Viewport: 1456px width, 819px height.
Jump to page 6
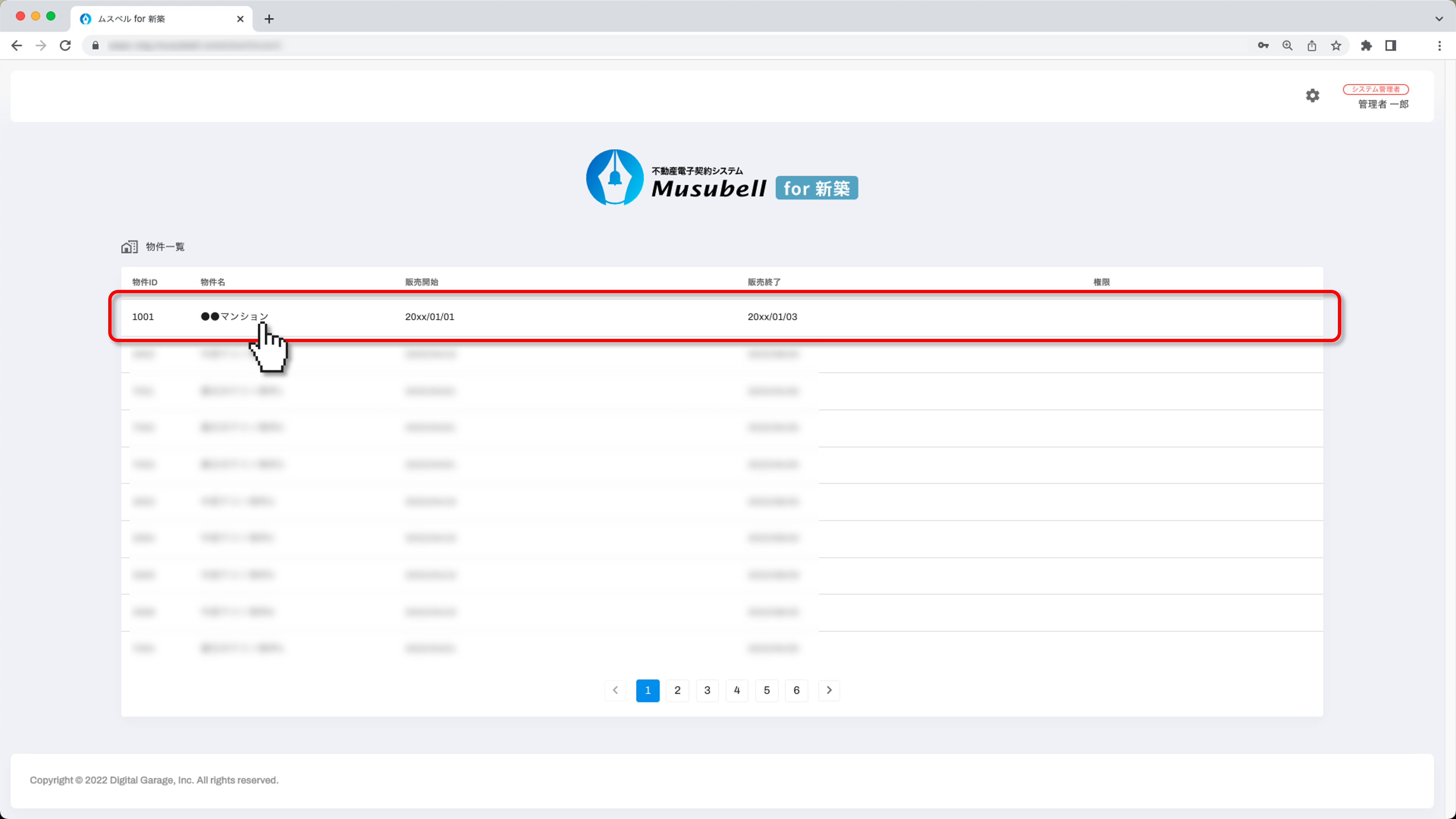click(x=796, y=690)
